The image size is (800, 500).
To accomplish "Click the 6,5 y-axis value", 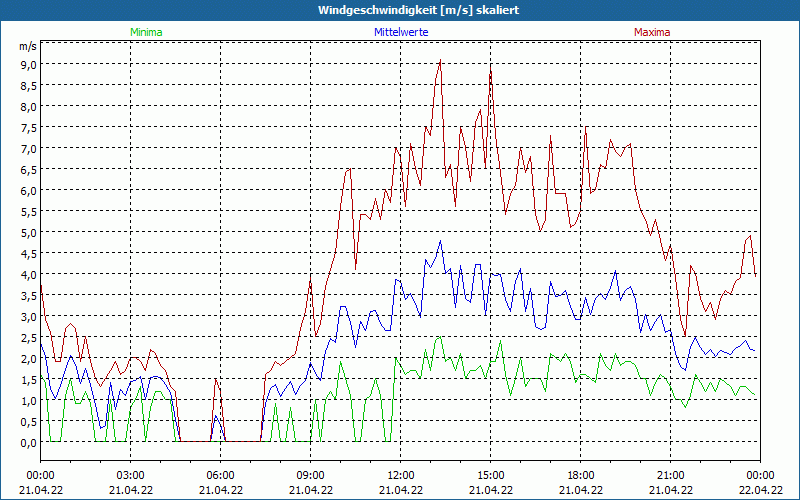I will click(x=28, y=169).
